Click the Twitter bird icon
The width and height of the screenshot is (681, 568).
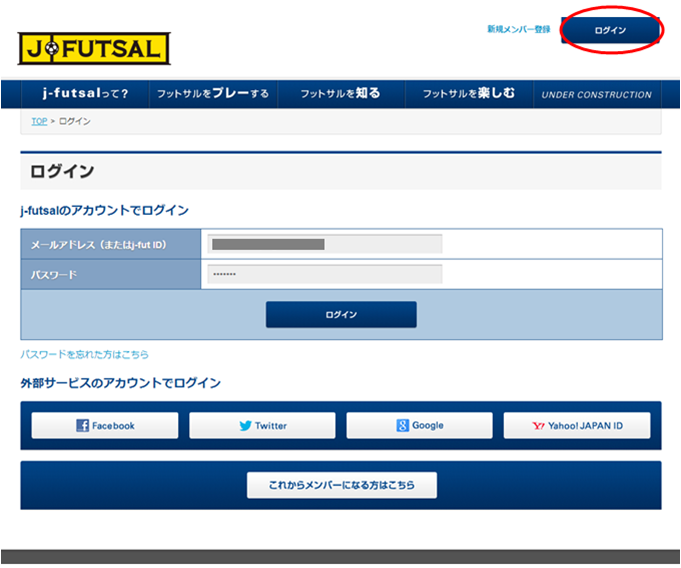(245, 426)
